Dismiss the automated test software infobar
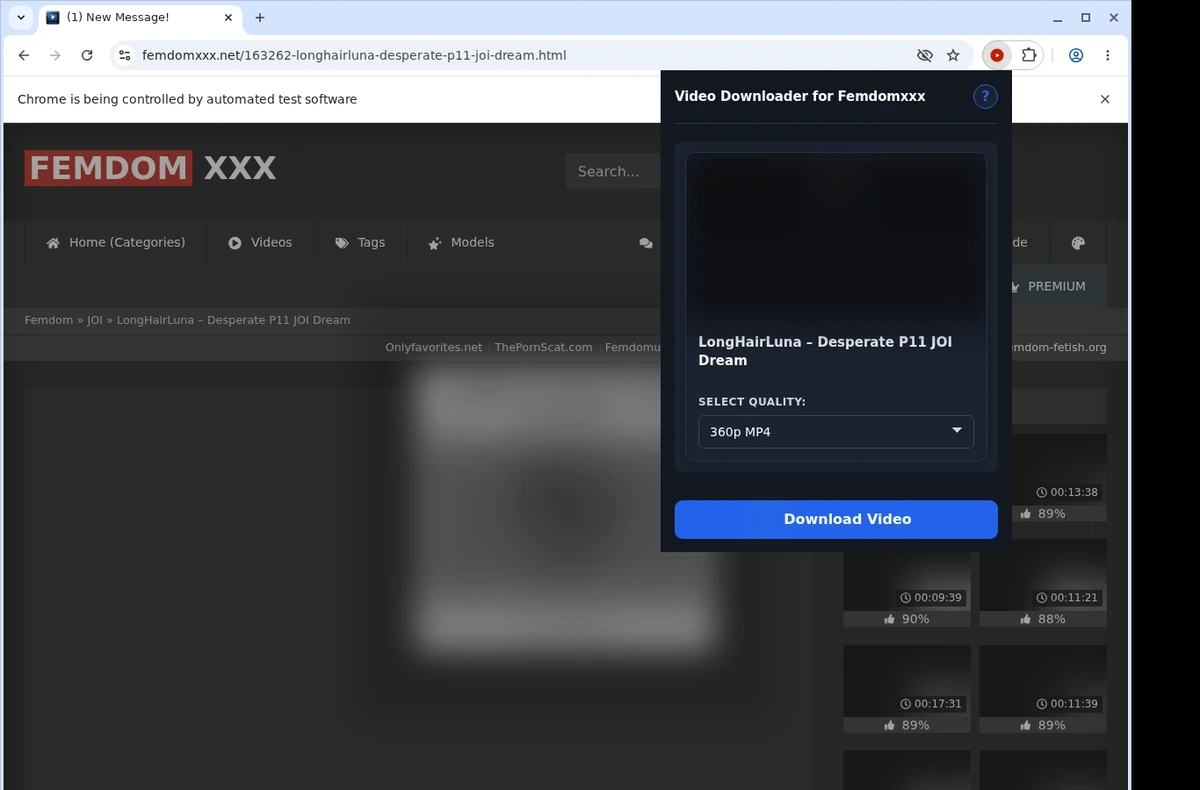The width and height of the screenshot is (1200, 790). (x=1105, y=99)
